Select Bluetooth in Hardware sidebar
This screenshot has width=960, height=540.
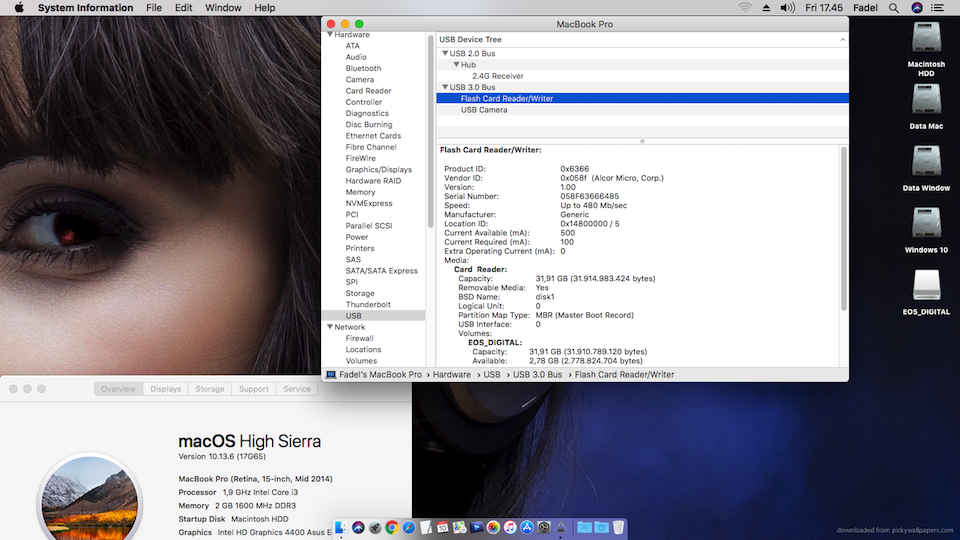[x=363, y=68]
